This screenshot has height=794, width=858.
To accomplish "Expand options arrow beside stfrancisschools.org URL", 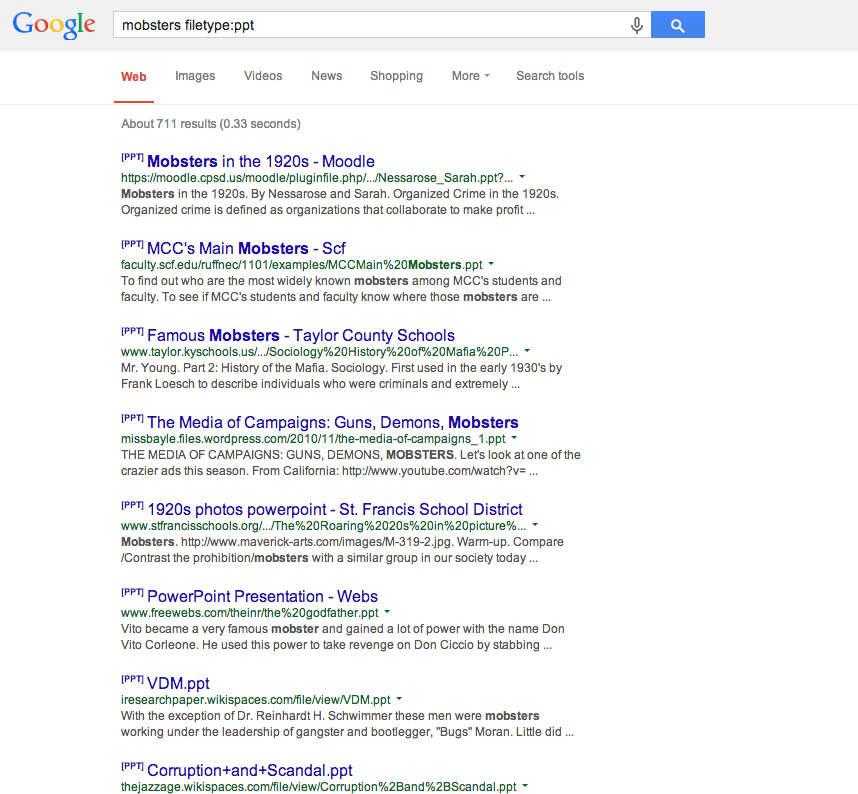I will (x=535, y=525).
